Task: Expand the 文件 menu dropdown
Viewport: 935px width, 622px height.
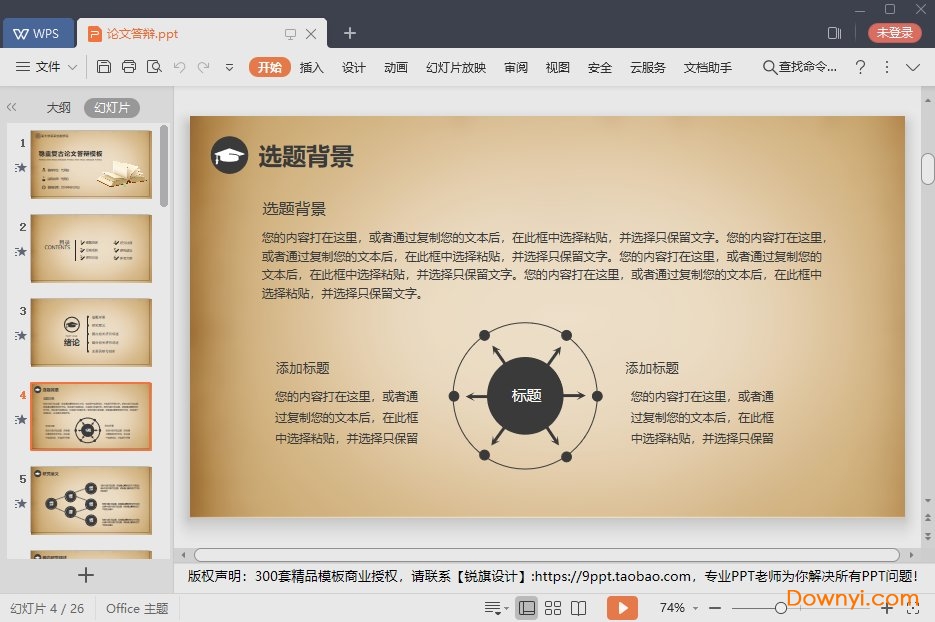Action: (47, 67)
